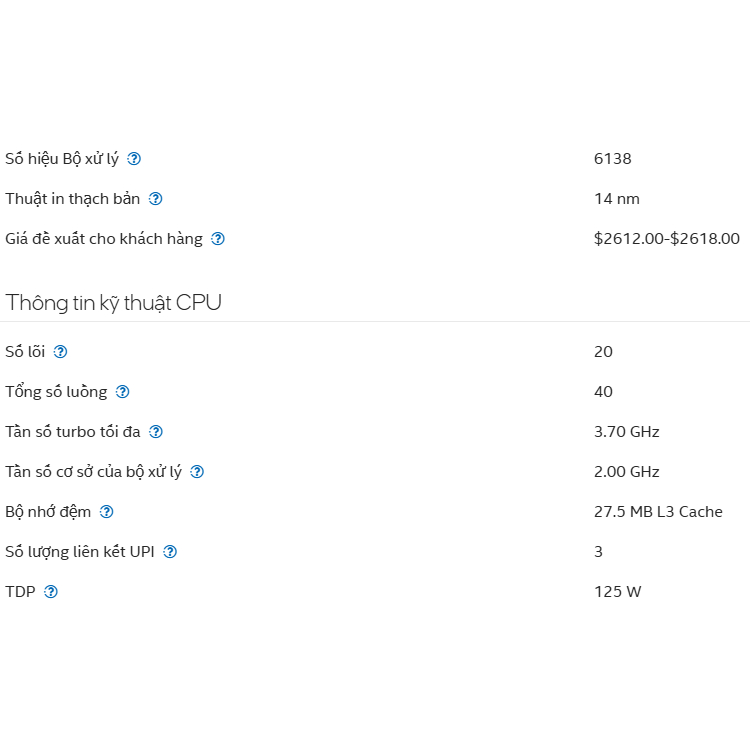Viewport: 750px width, 750px height.
Task: Click the TDP help icon
Action: point(51,592)
